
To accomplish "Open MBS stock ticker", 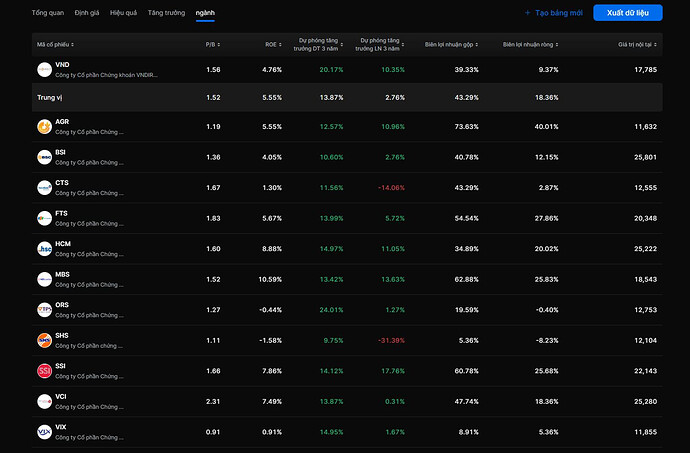I will [62, 274].
